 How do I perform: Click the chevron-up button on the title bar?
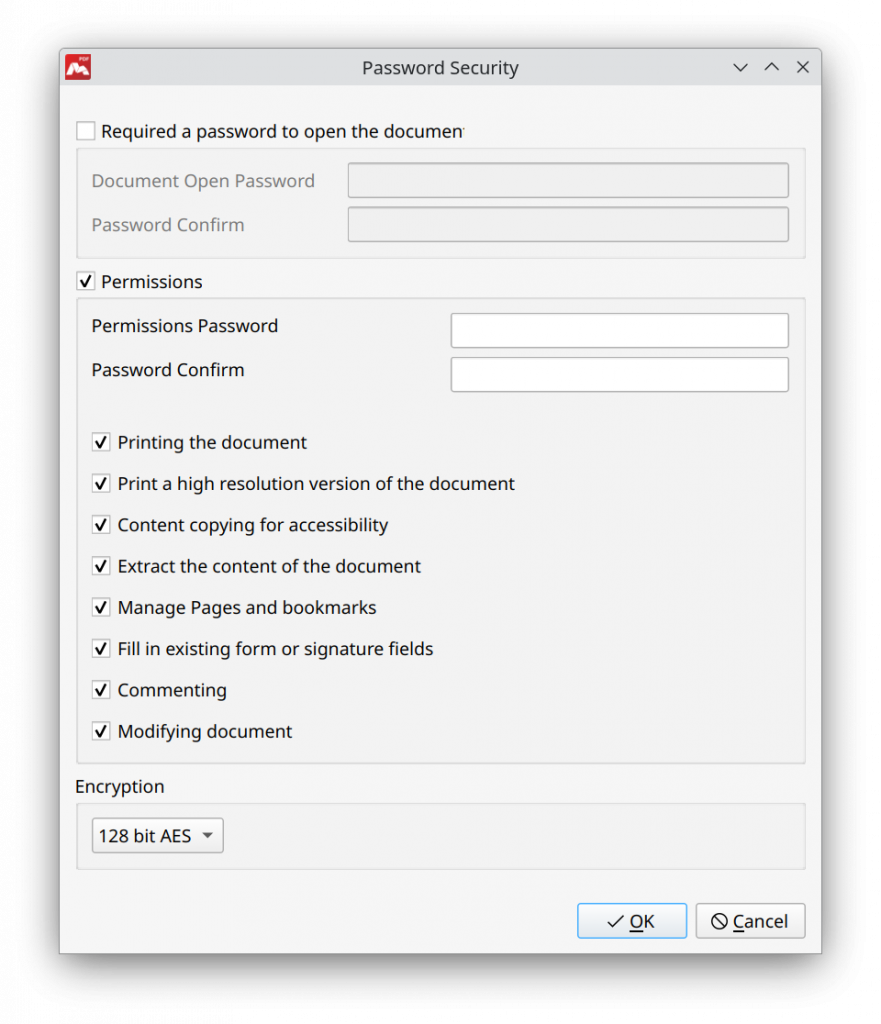[771, 67]
